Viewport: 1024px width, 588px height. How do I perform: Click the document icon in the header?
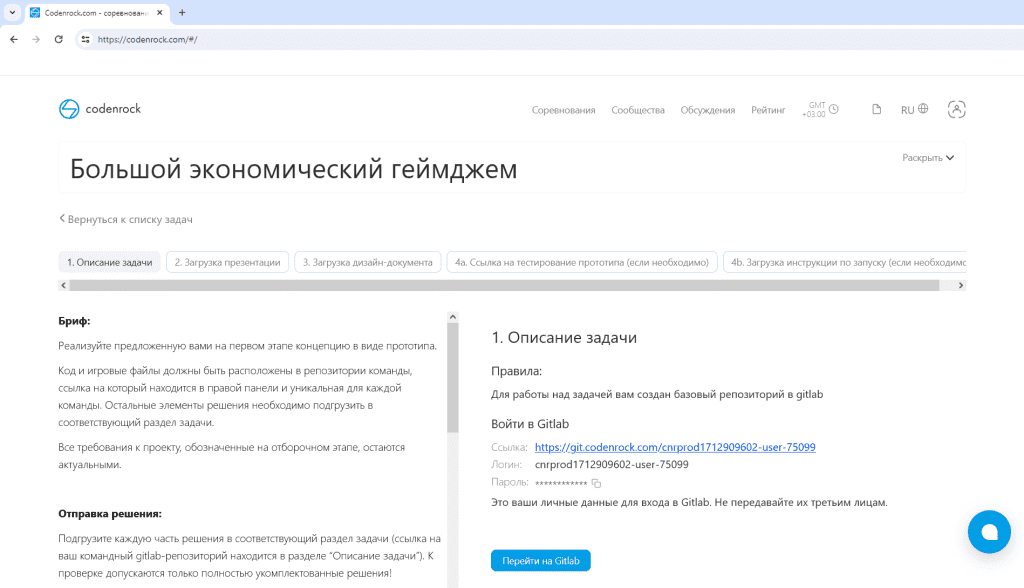tap(877, 110)
